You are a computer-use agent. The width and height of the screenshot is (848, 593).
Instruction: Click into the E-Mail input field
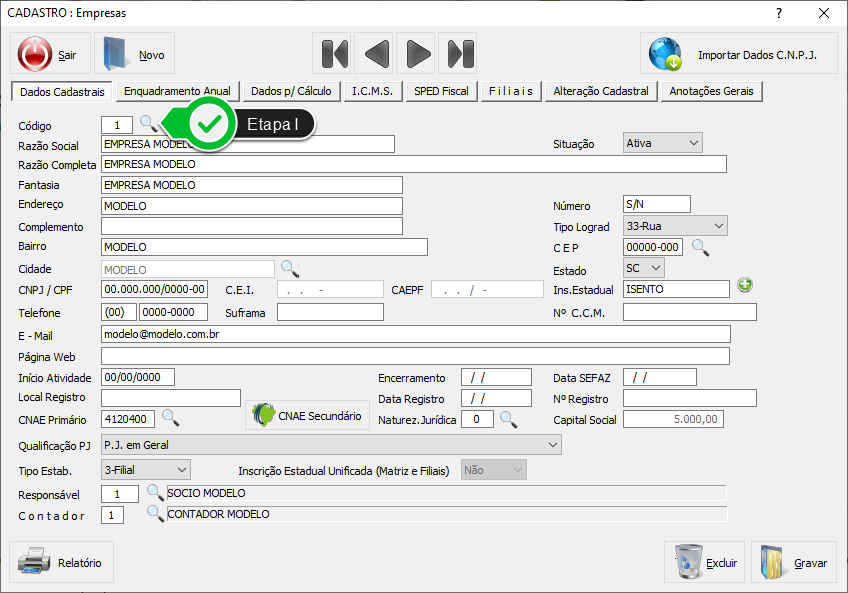[x=415, y=334]
